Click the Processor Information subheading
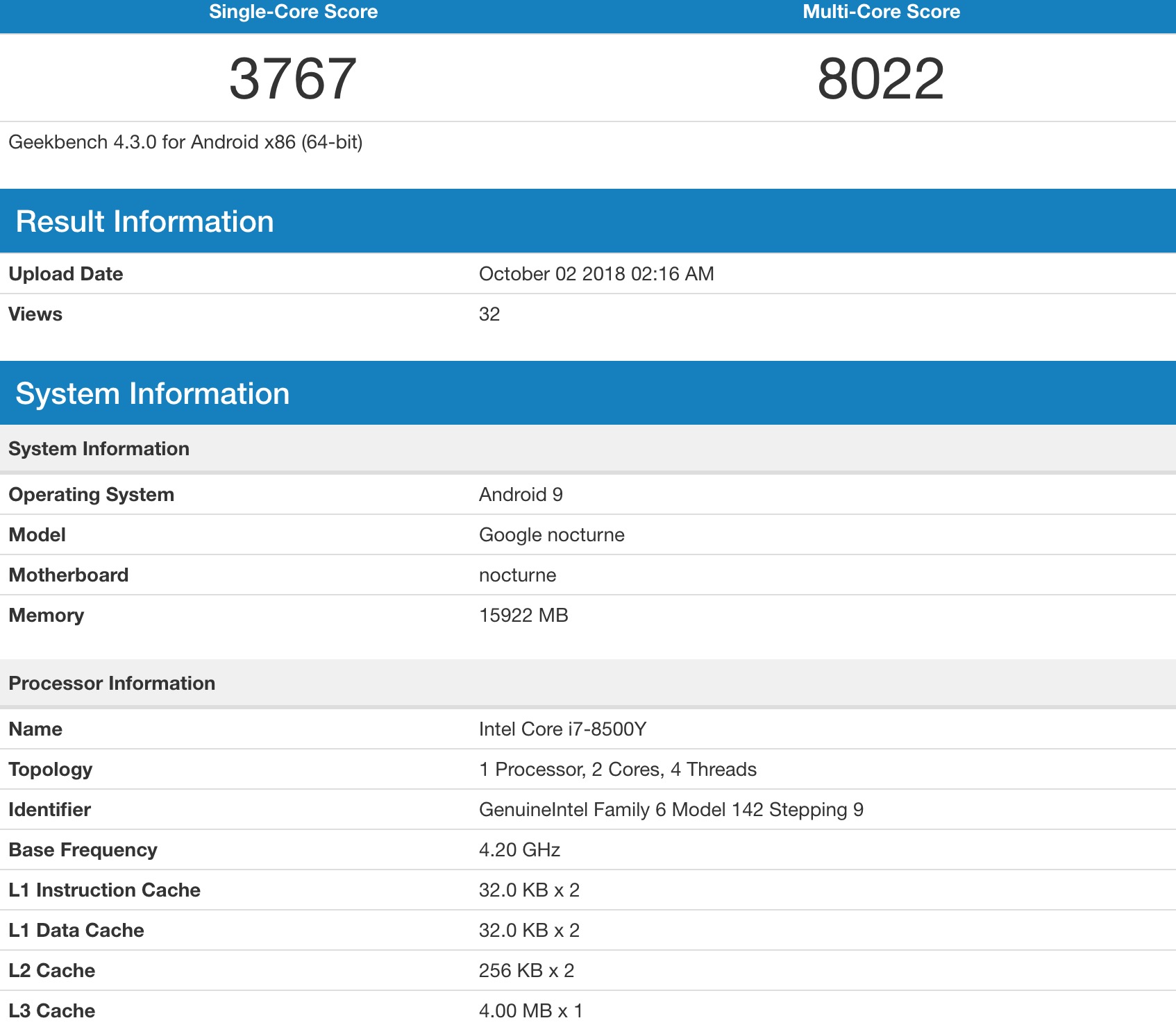This screenshot has width=1176, height=1034. click(x=112, y=684)
